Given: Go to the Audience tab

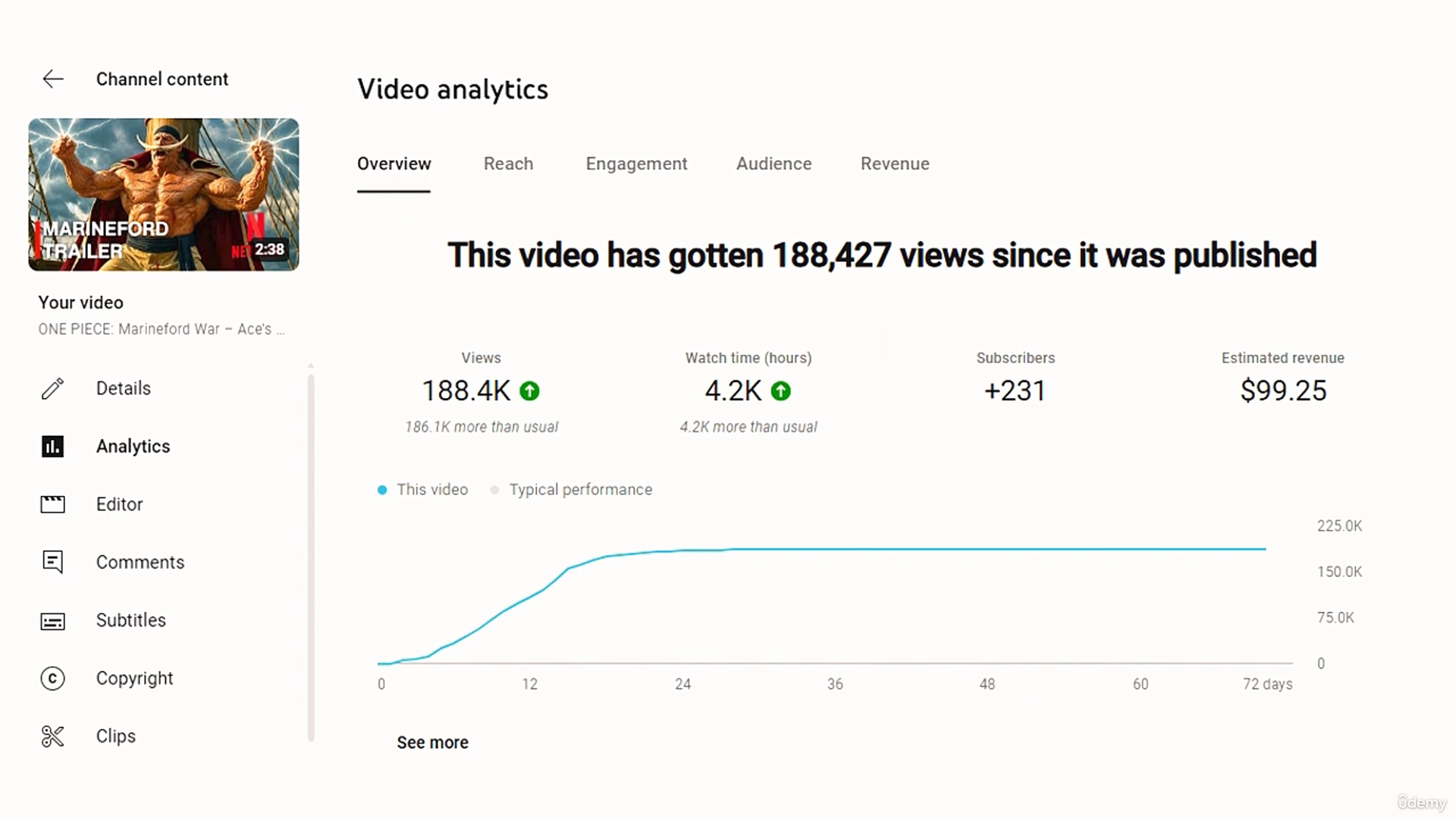Looking at the screenshot, I should (x=773, y=164).
